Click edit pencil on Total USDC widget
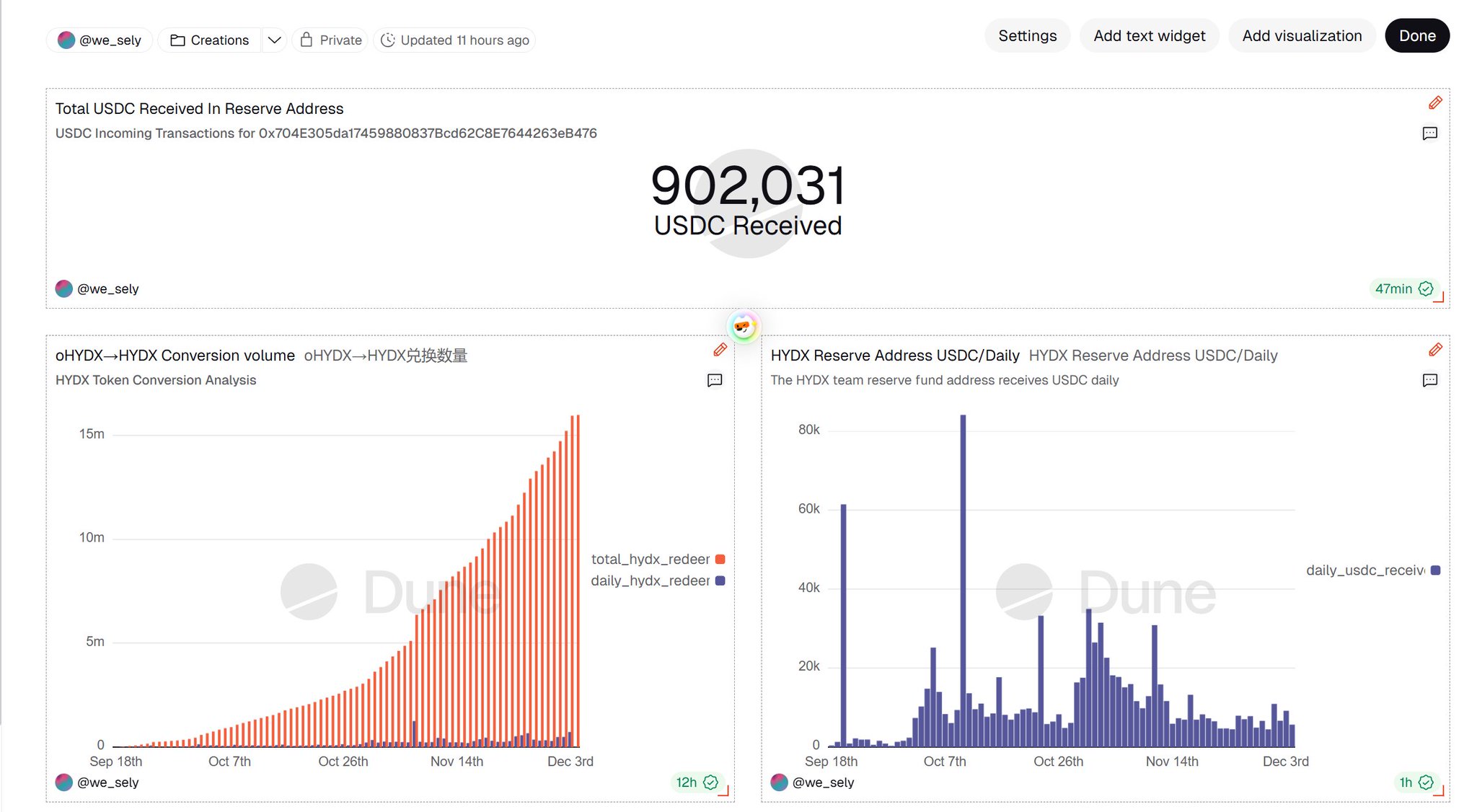1477x812 pixels. coord(1435,103)
